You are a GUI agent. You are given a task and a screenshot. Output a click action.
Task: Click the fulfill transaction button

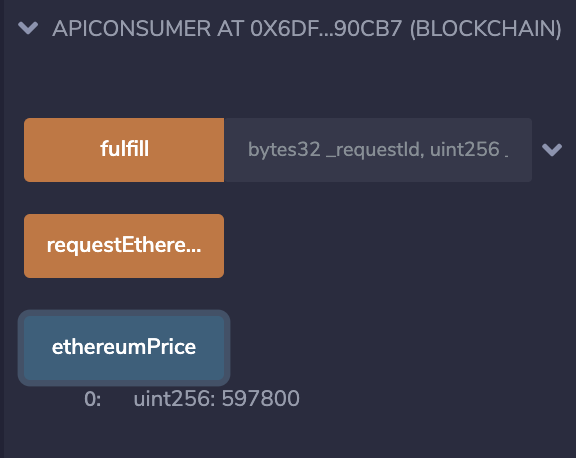[x=124, y=150]
